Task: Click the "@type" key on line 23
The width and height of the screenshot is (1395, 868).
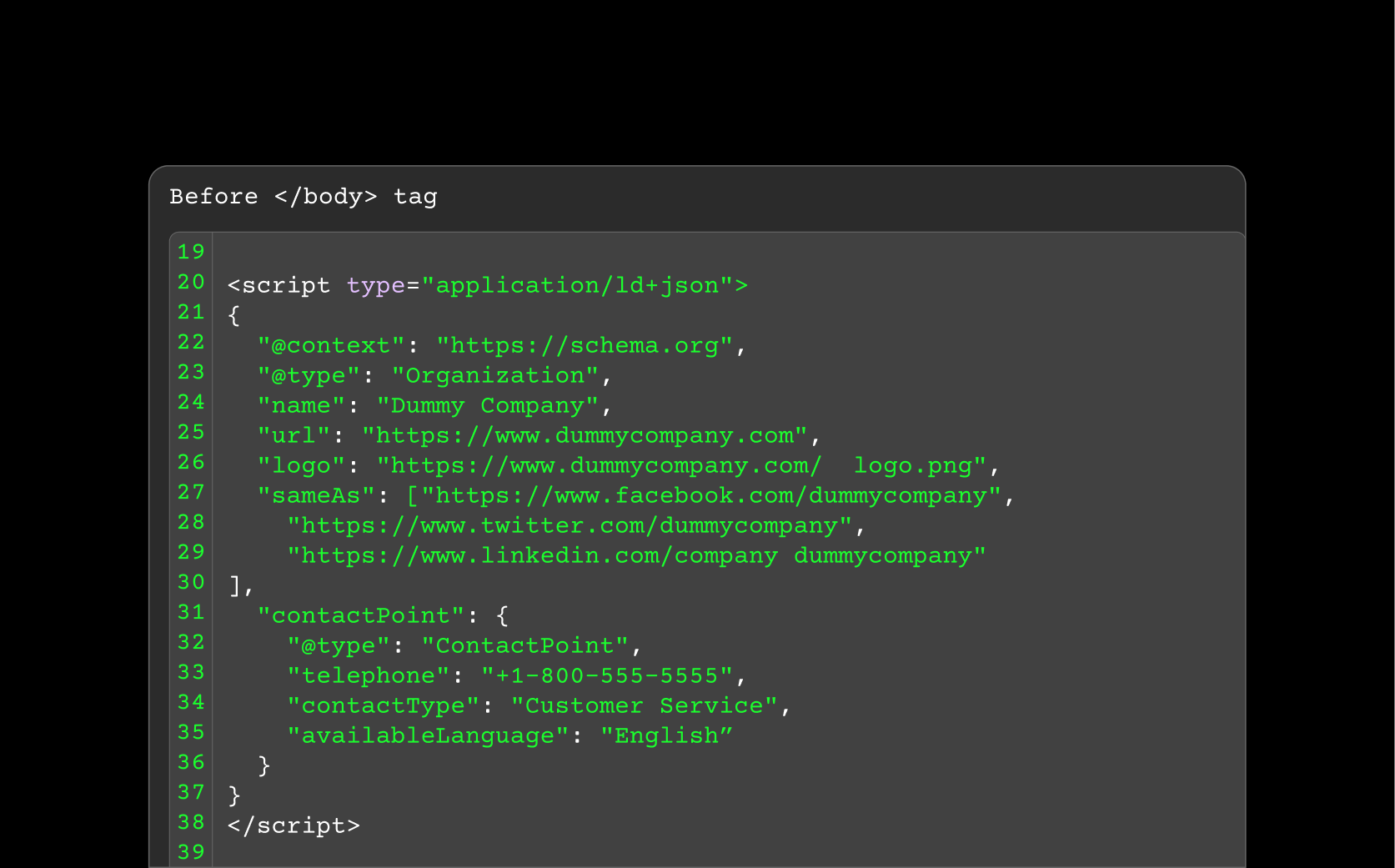Action: 309,376
